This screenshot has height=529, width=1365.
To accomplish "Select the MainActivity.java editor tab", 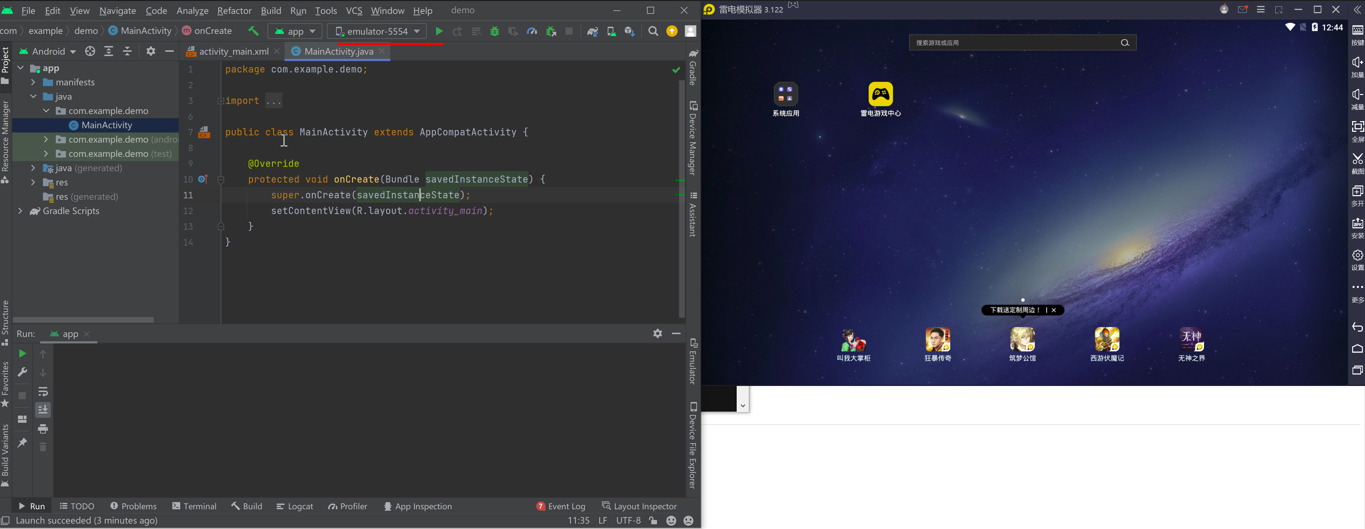I will click(338, 51).
